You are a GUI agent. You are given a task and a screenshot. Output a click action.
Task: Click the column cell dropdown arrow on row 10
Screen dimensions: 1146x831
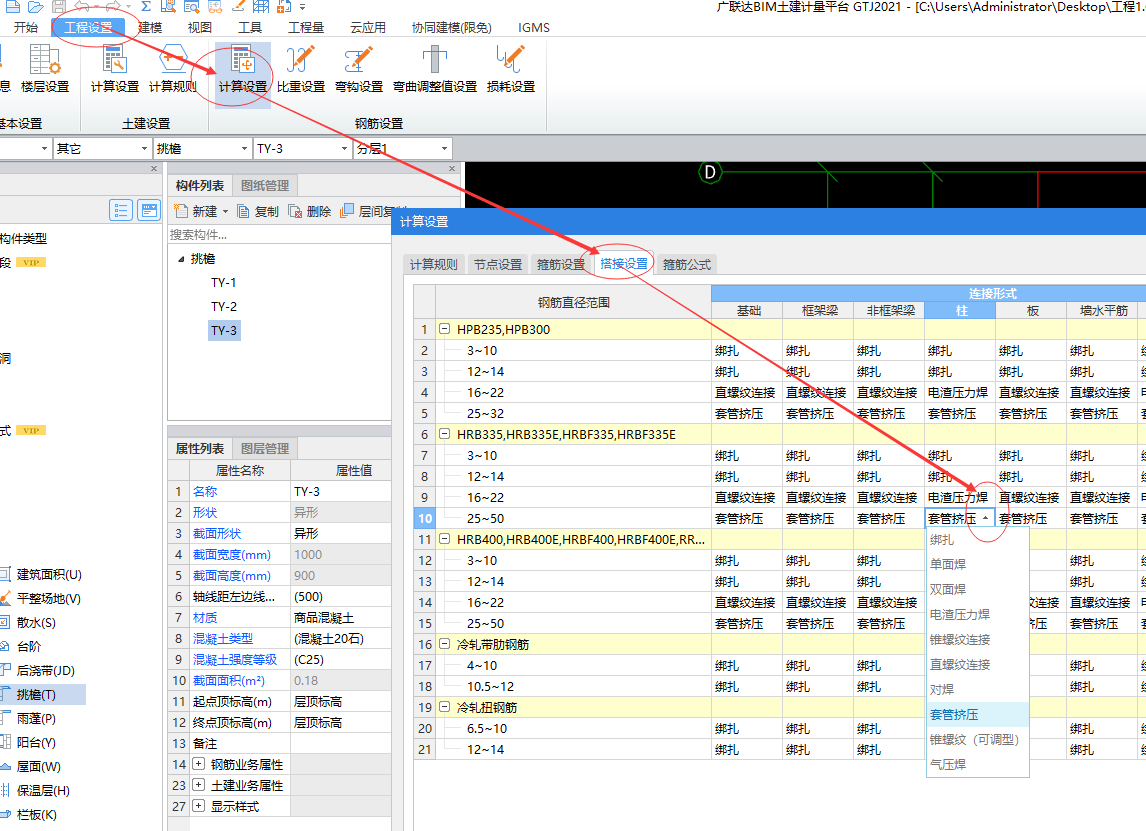click(x=986, y=518)
